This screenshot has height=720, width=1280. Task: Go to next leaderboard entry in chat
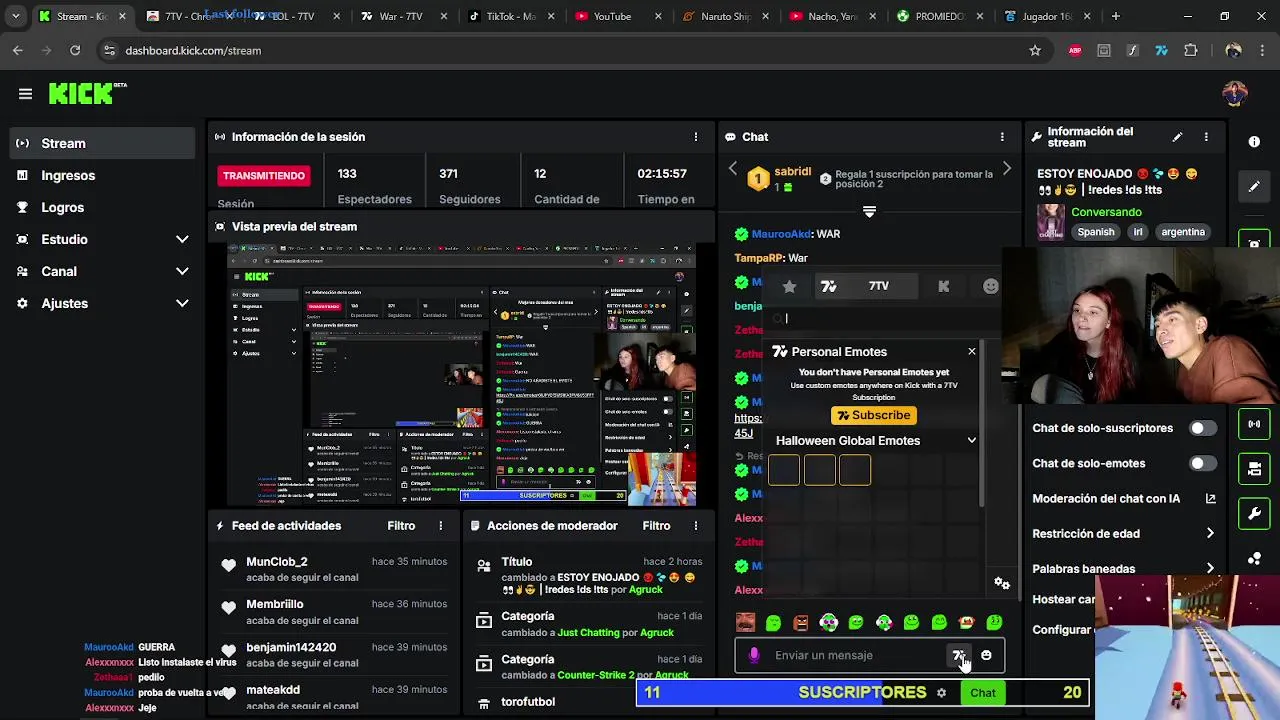(x=1006, y=169)
